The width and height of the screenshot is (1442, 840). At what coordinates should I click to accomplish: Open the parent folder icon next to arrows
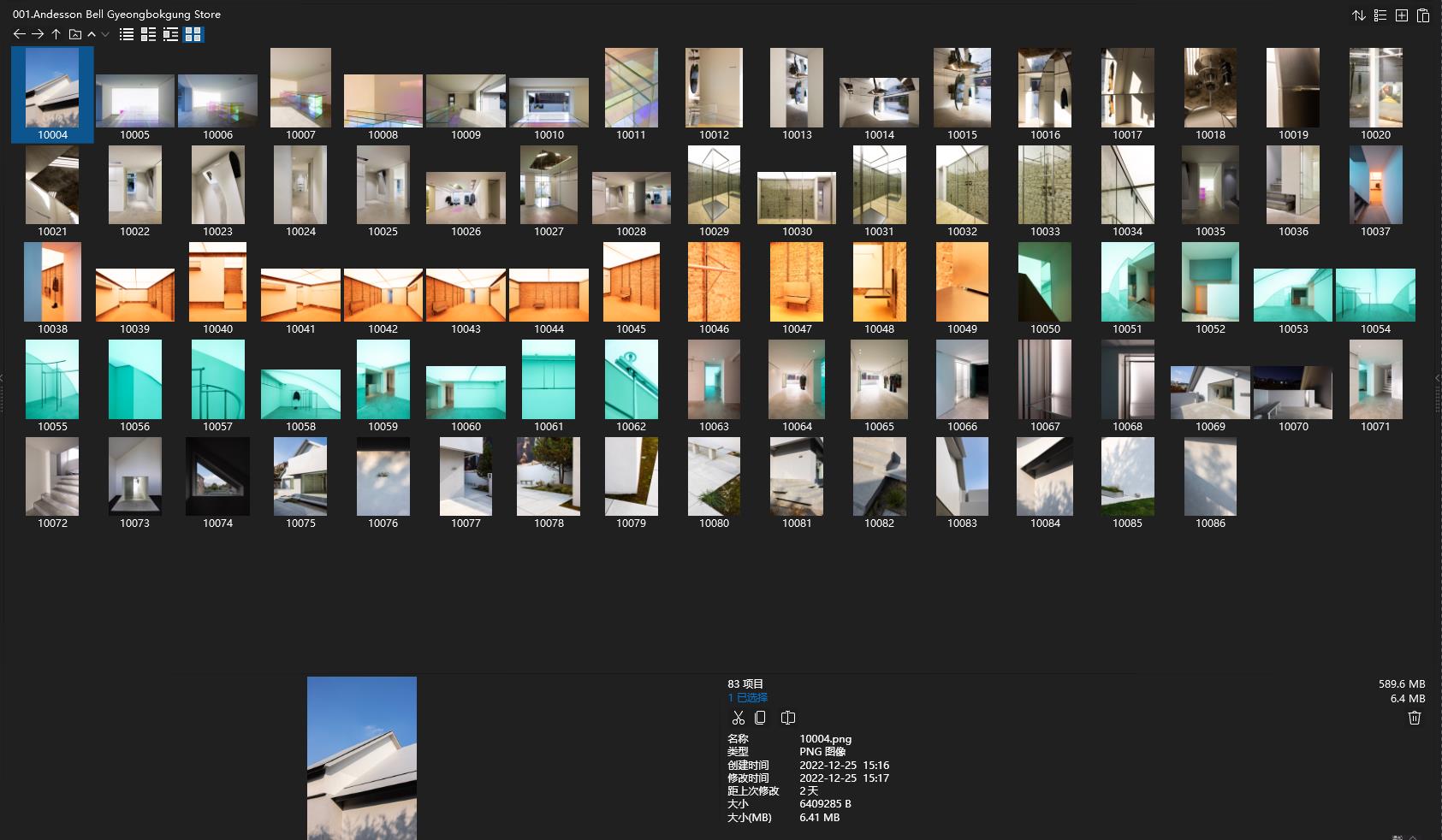[74, 34]
